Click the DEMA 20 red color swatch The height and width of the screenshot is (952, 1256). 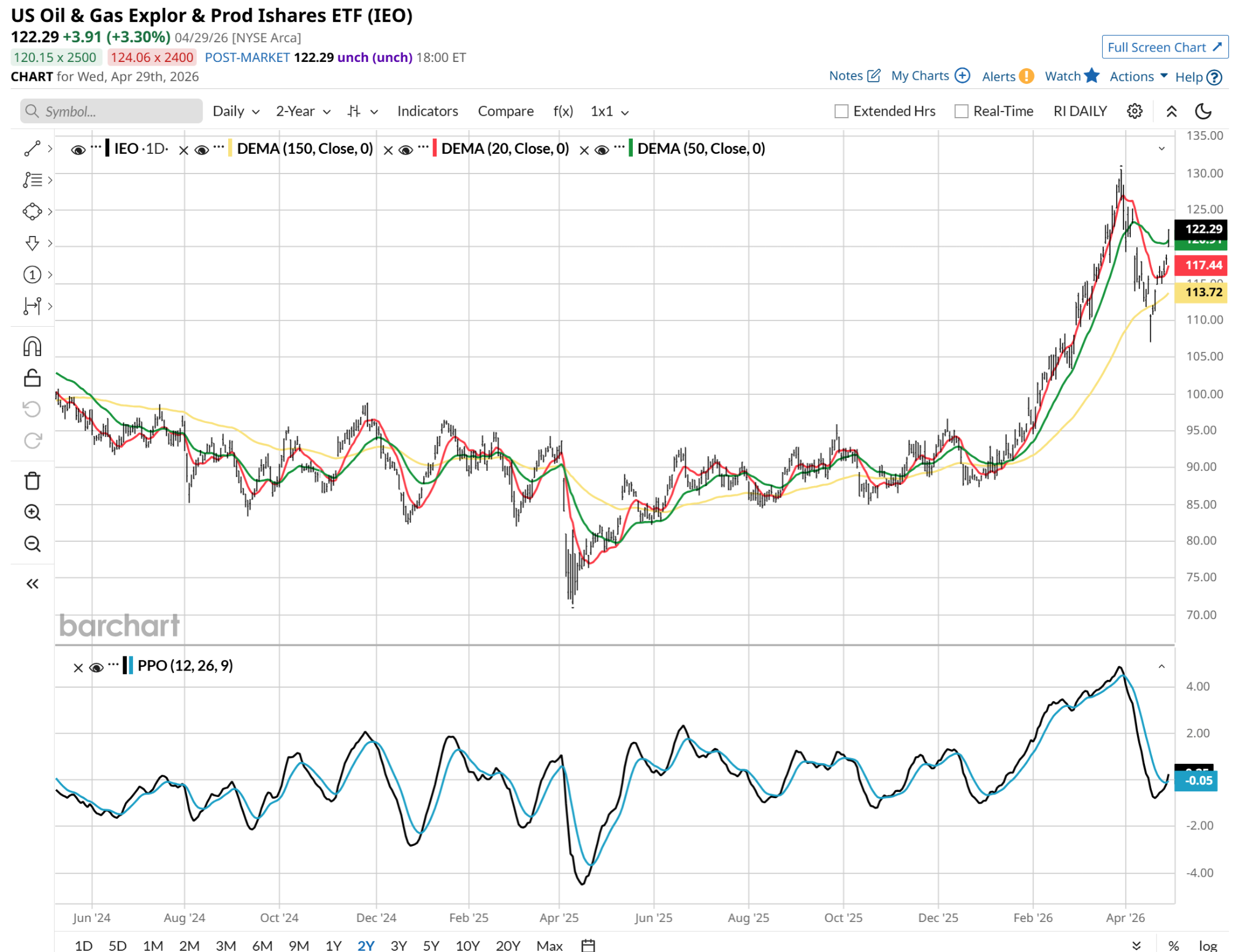point(434,148)
